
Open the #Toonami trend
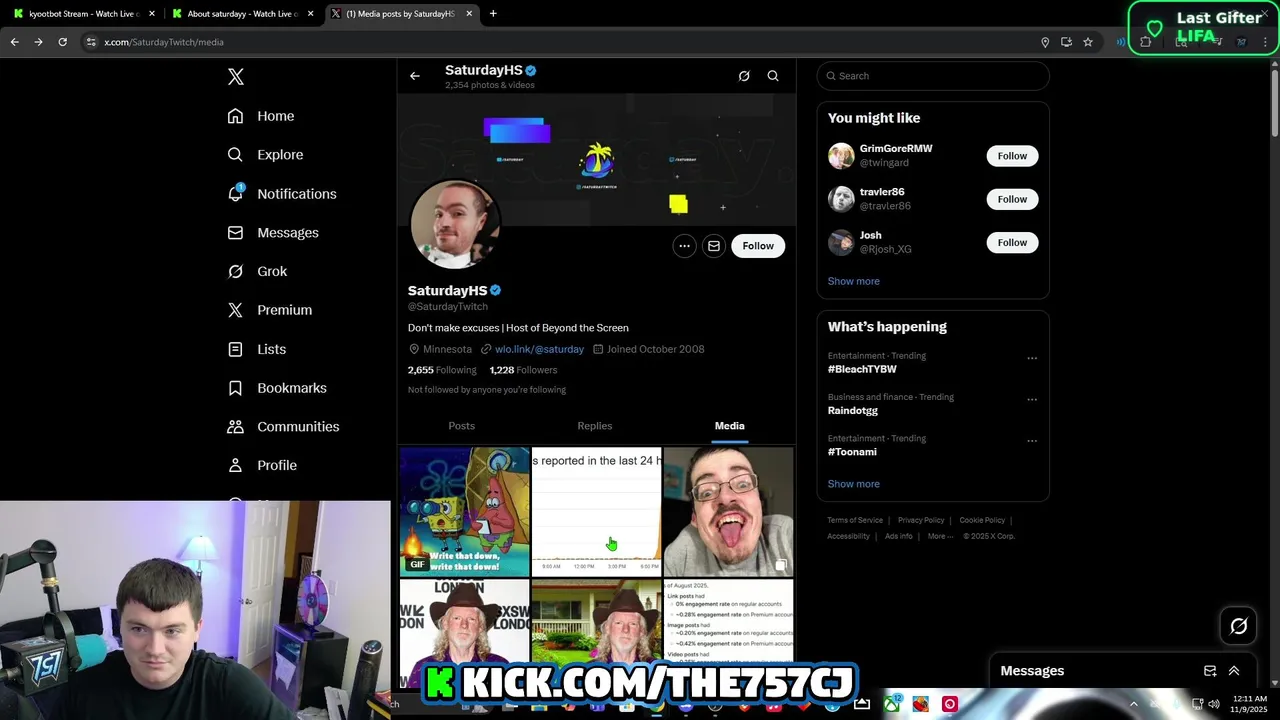[x=852, y=452]
